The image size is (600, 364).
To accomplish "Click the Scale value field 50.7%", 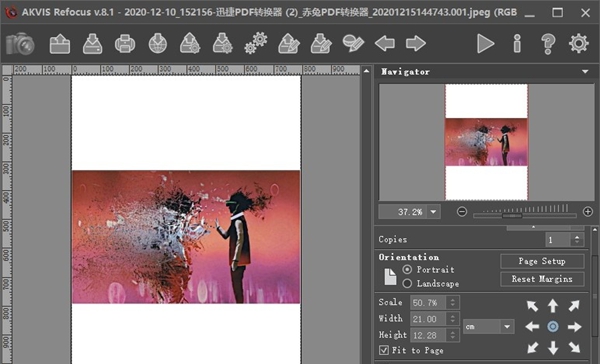I will click(429, 302).
